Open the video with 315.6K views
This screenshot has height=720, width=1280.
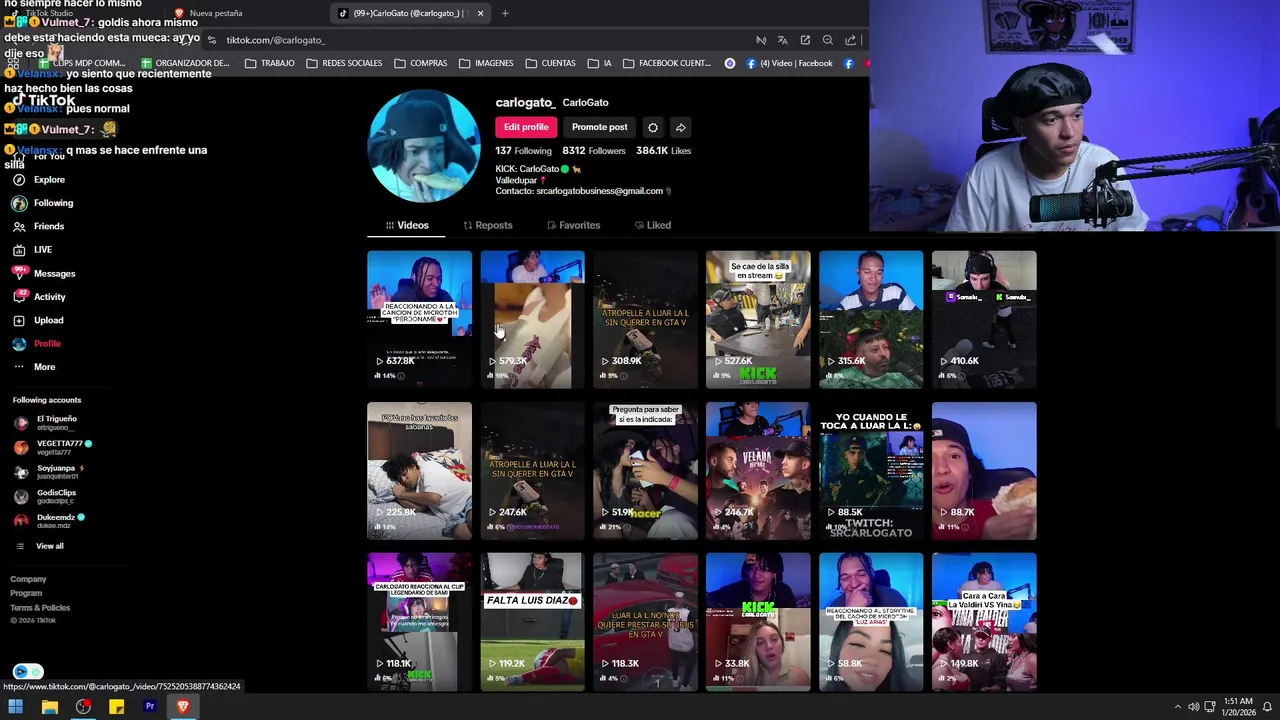coord(871,319)
